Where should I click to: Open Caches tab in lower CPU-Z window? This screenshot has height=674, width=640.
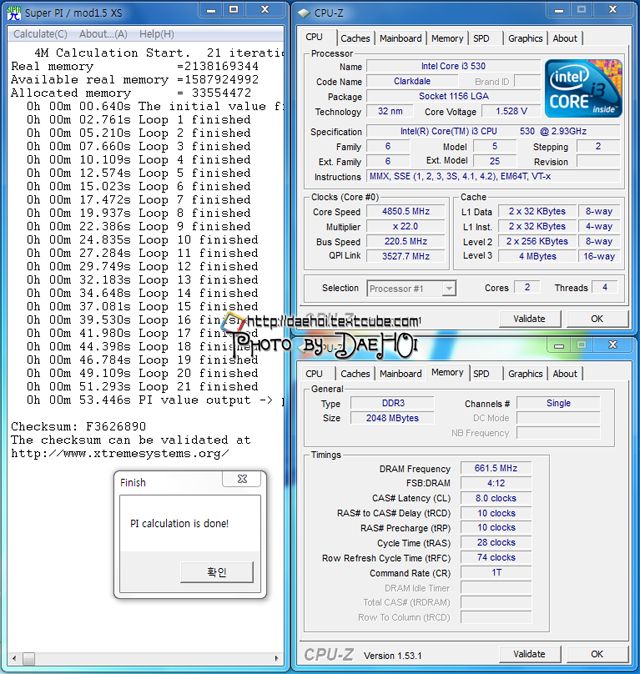[x=355, y=374]
